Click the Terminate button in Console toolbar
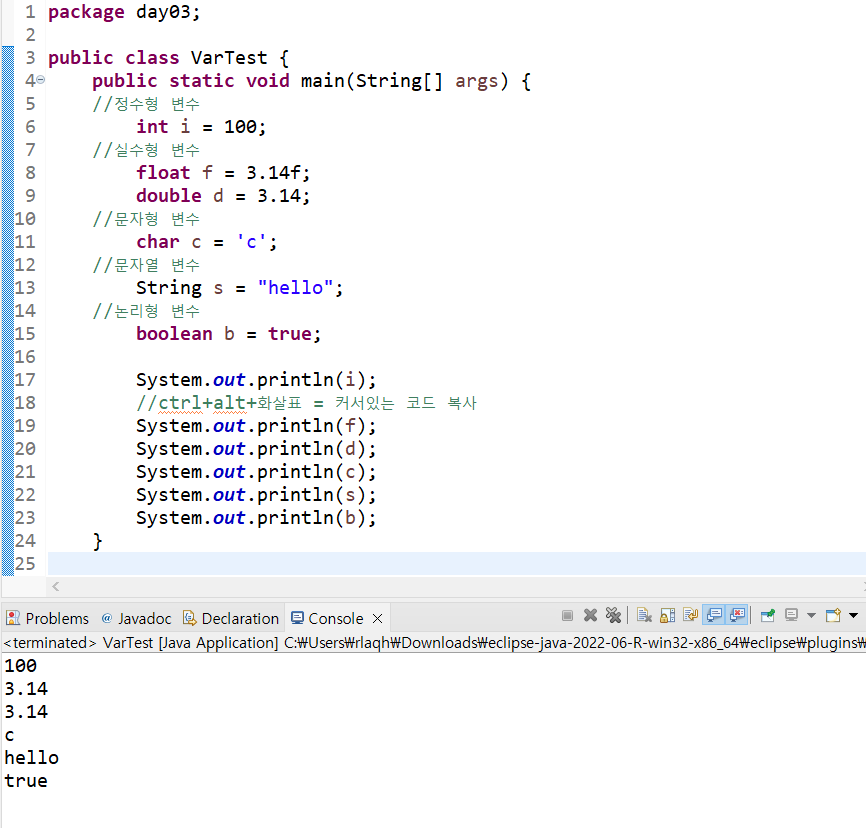Viewport: 866px width, 828px height. pos(567,615)
